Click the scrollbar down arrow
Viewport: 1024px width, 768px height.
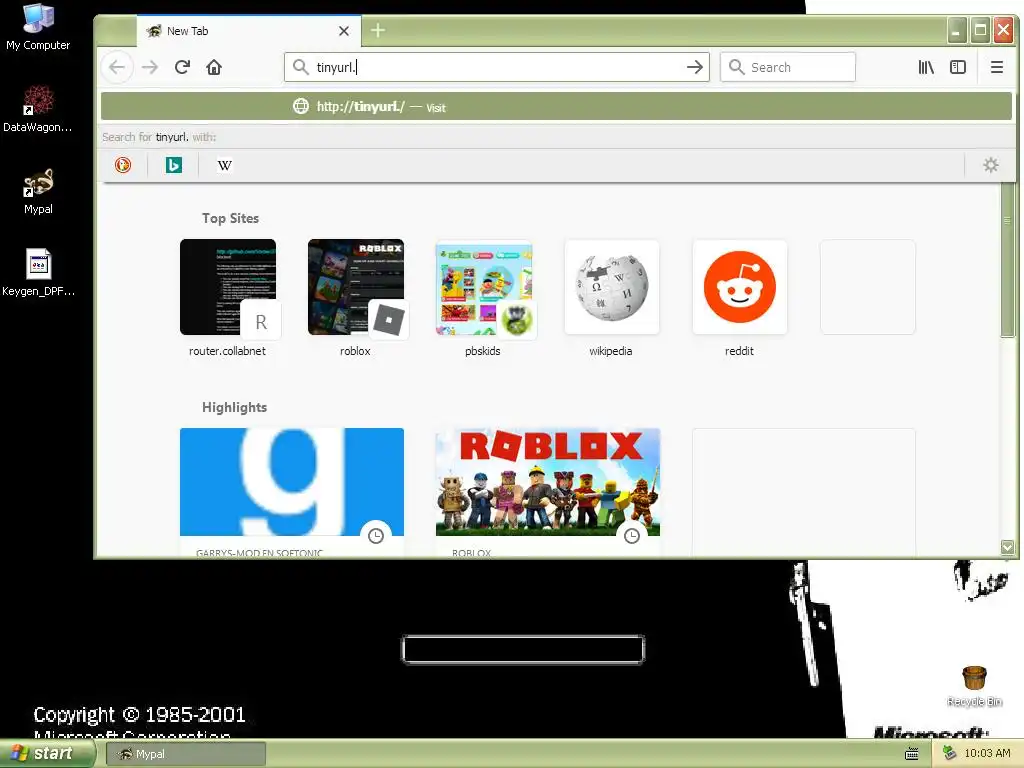tap(1008, 547)
